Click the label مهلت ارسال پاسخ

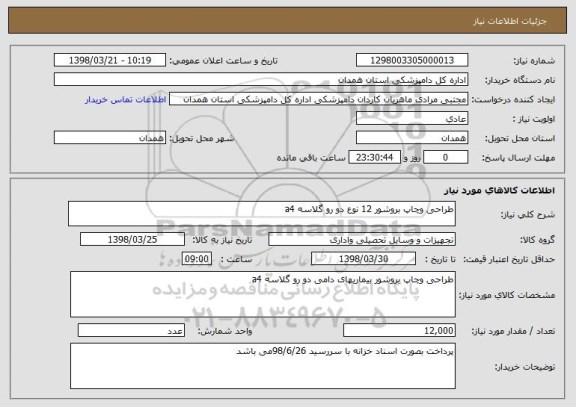pyautogui.click(x=518, y=158)
